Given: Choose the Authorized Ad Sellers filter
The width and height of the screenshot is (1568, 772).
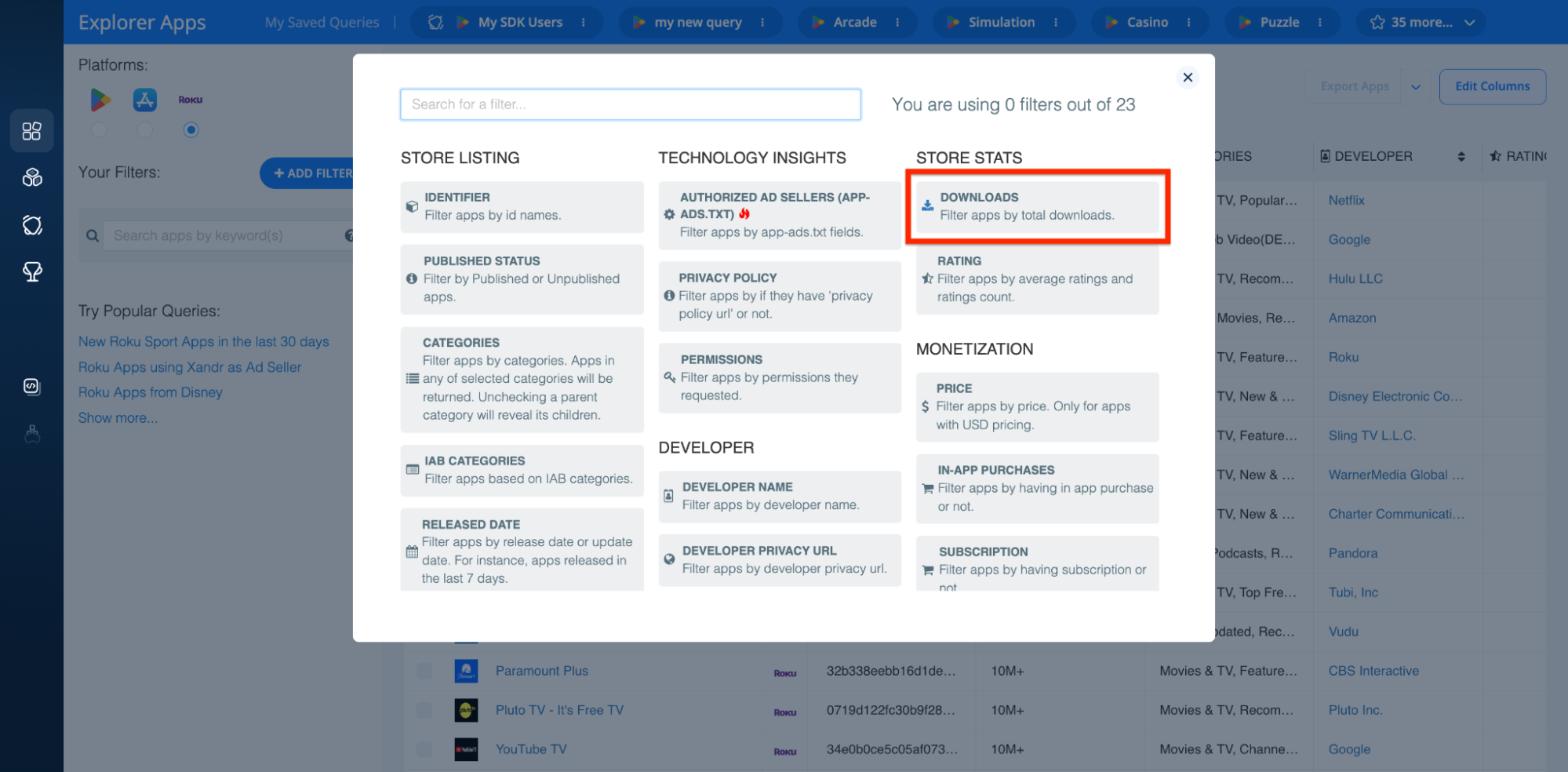Looking at the screenshot, I should (x=780, y=215).
